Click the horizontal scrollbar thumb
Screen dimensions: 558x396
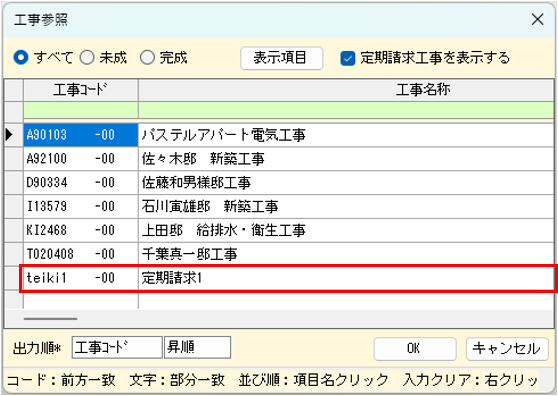[x=51, y=319]
